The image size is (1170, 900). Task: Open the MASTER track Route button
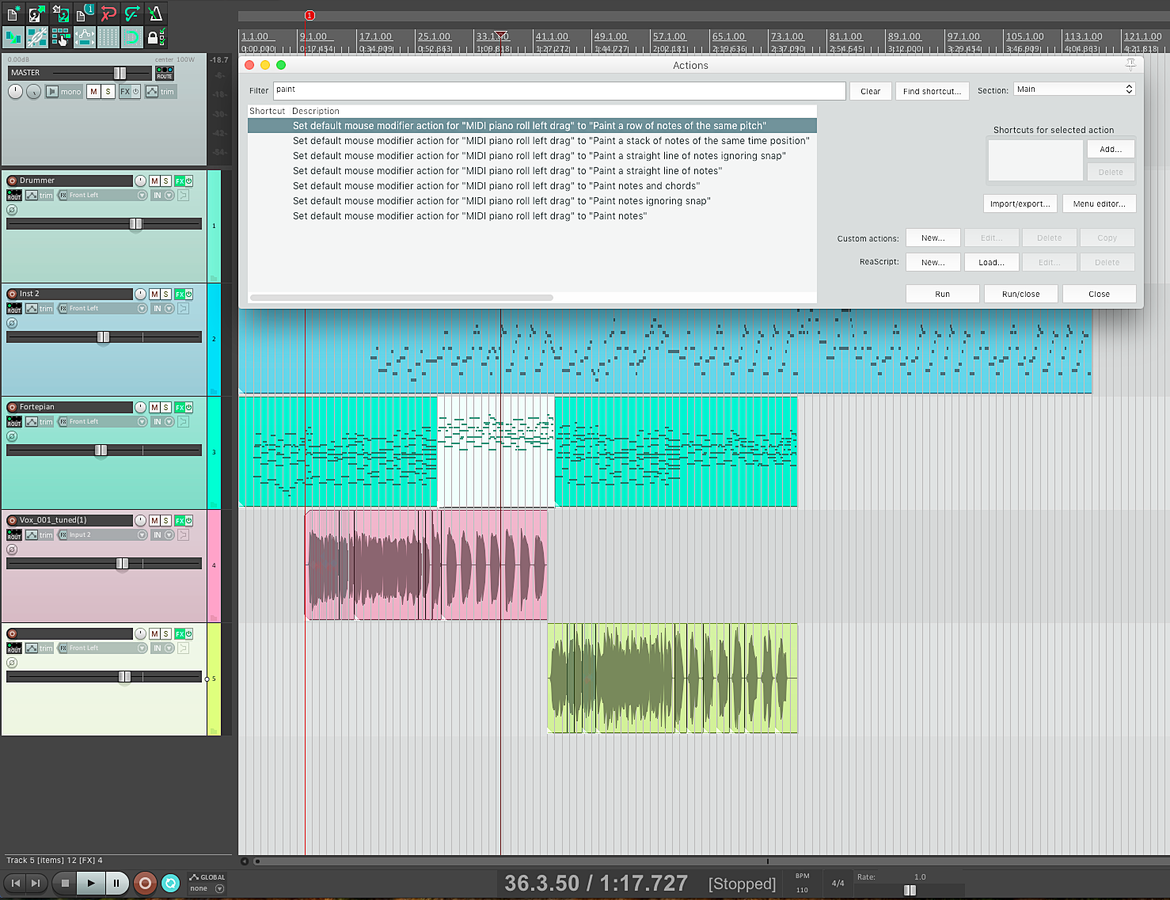pyautogui.click(x=164, y=73)
